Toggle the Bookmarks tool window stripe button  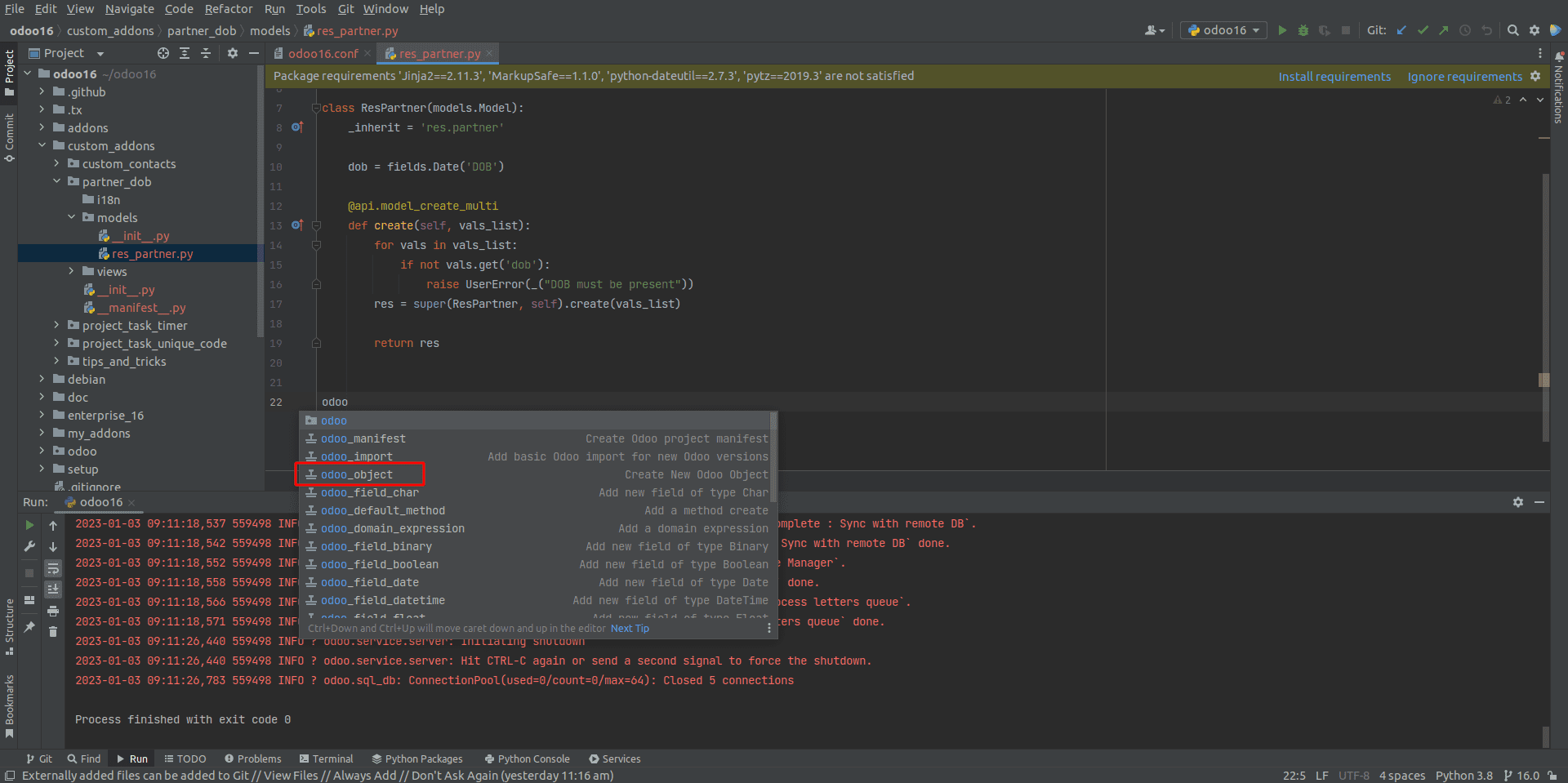click(9, 706)
